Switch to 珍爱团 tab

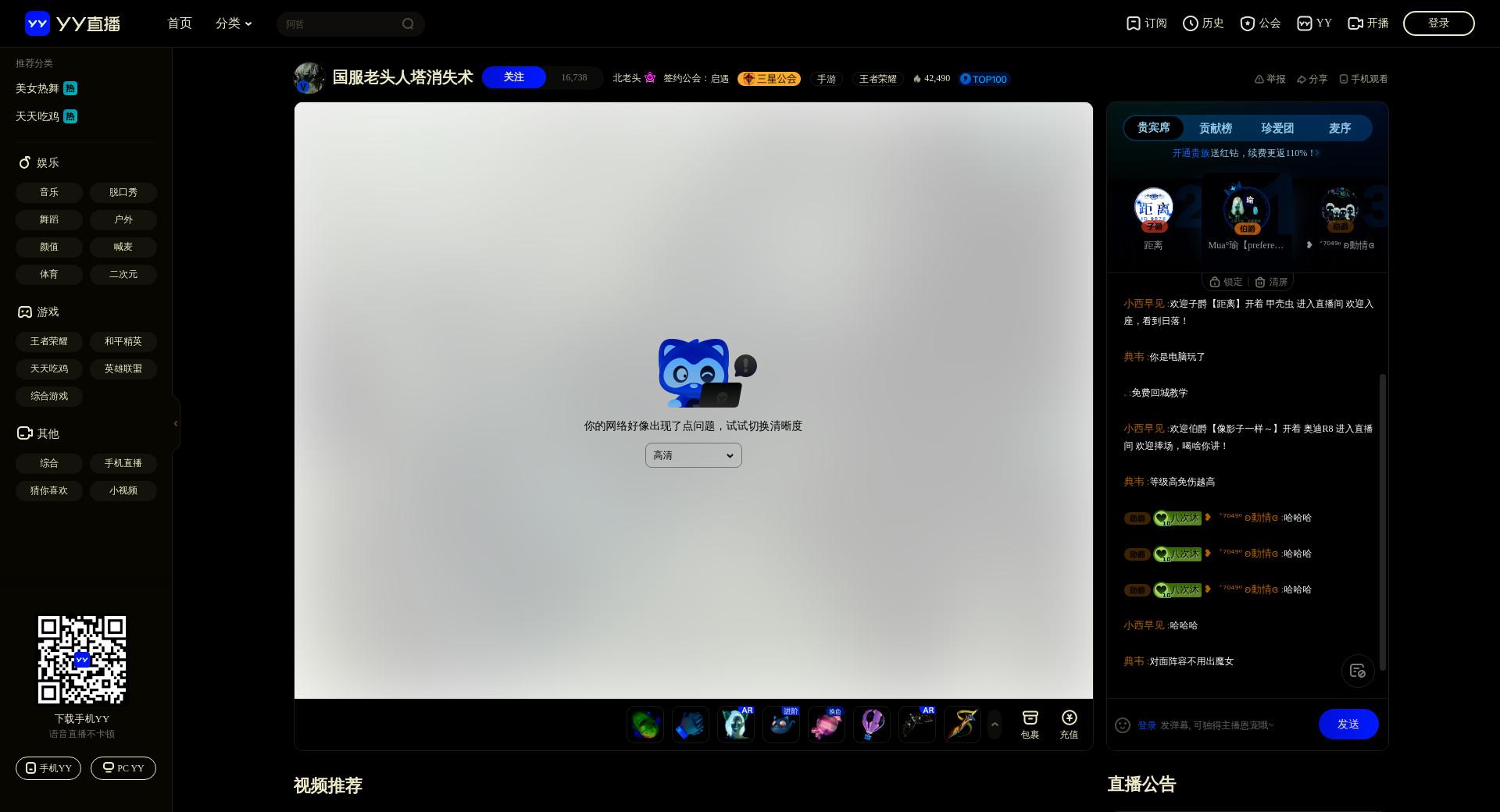click(x=1277, y=128)
